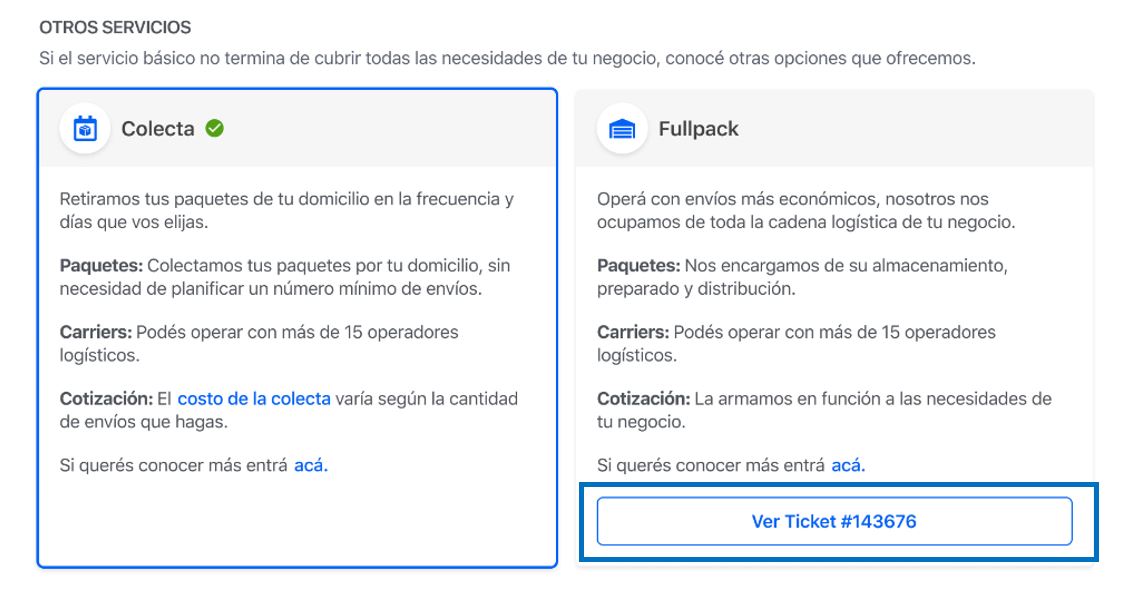Open Ver Ticket #143676
Viewport: 1132px width, 601px height.
click(x=834, y=521)
